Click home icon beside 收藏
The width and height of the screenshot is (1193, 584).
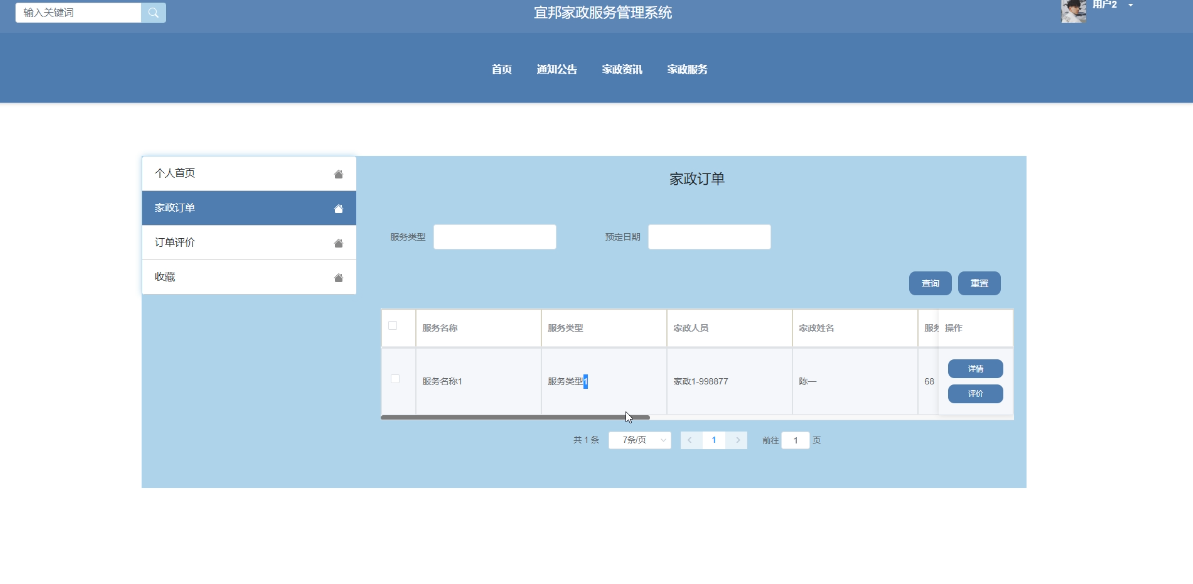339,278
